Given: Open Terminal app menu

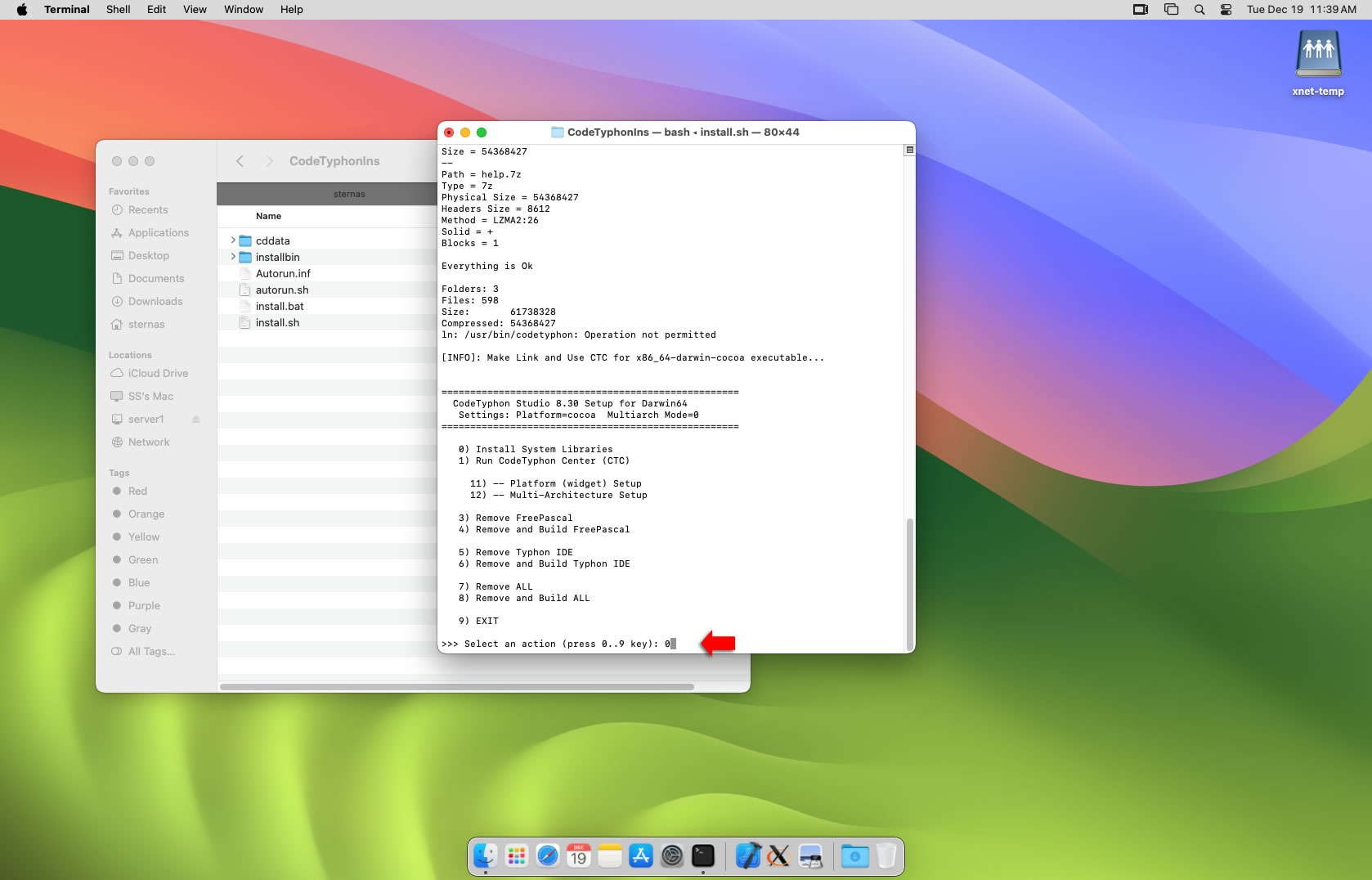Looking at the screenshot, I should click(x=67, y=10).
